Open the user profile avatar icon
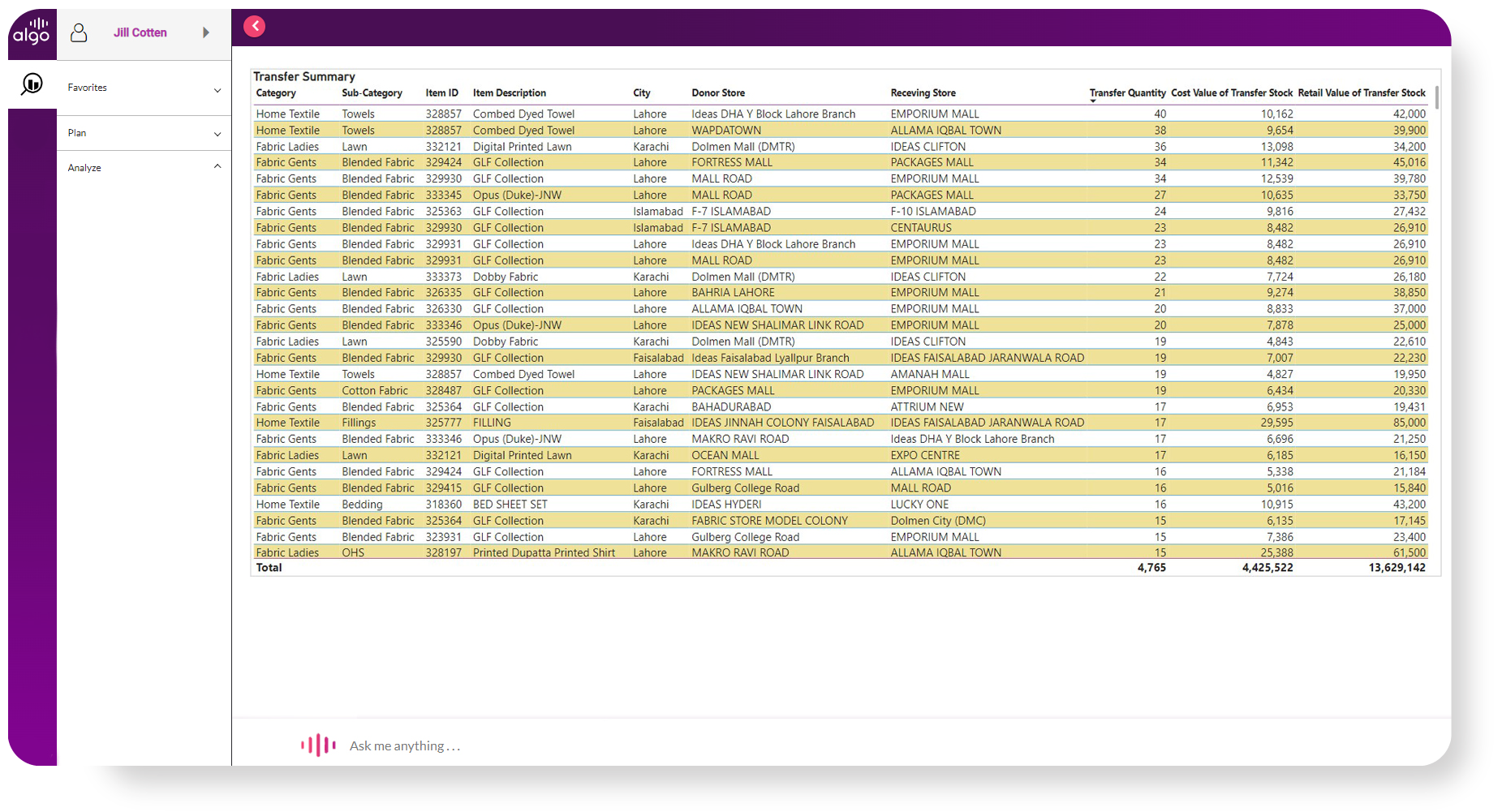The width and height of the screenshot is (1502, 812). click(79, 32)
